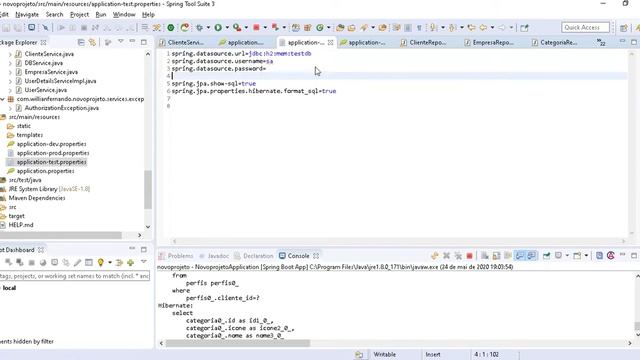
Task: Minimize the Package Explorer panel
Action: (132, 42)
